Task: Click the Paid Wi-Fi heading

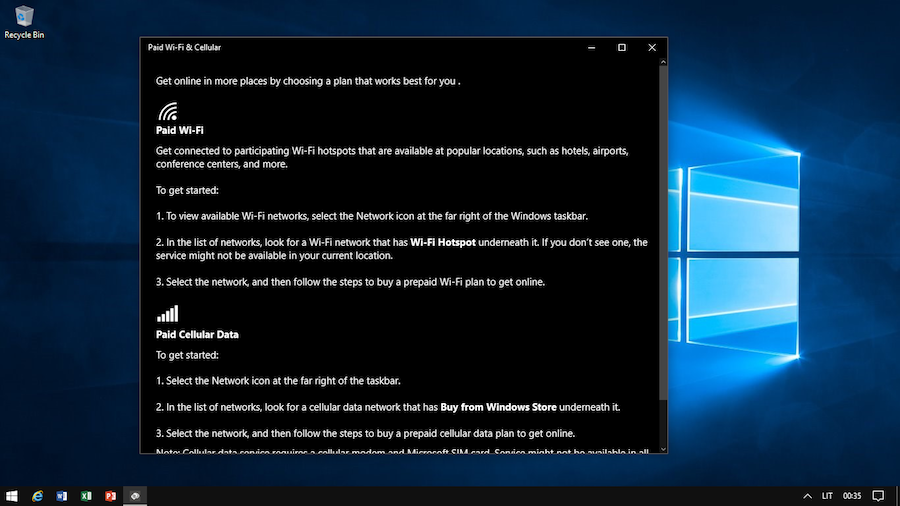Action: (180, 130)
